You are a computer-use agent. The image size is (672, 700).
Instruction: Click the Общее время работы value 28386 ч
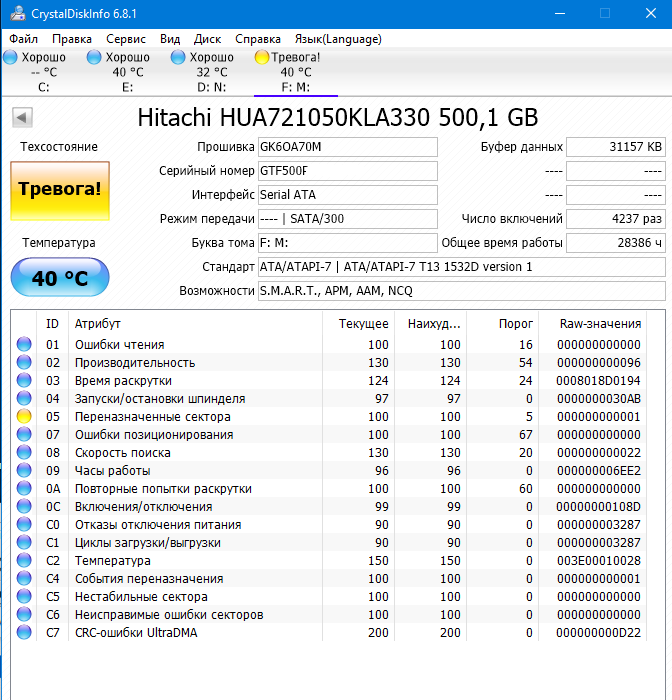pyautogui.click(x=616, y=243)
